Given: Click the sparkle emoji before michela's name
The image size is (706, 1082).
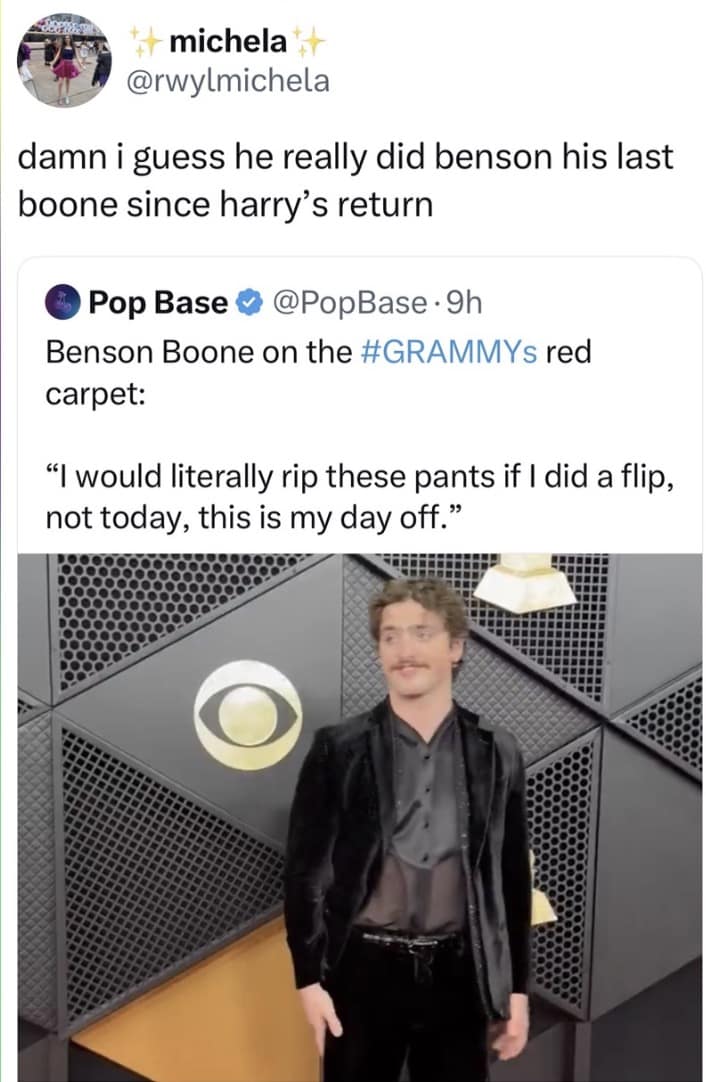Looking at the screenshot, I should (x=148, y=43).
